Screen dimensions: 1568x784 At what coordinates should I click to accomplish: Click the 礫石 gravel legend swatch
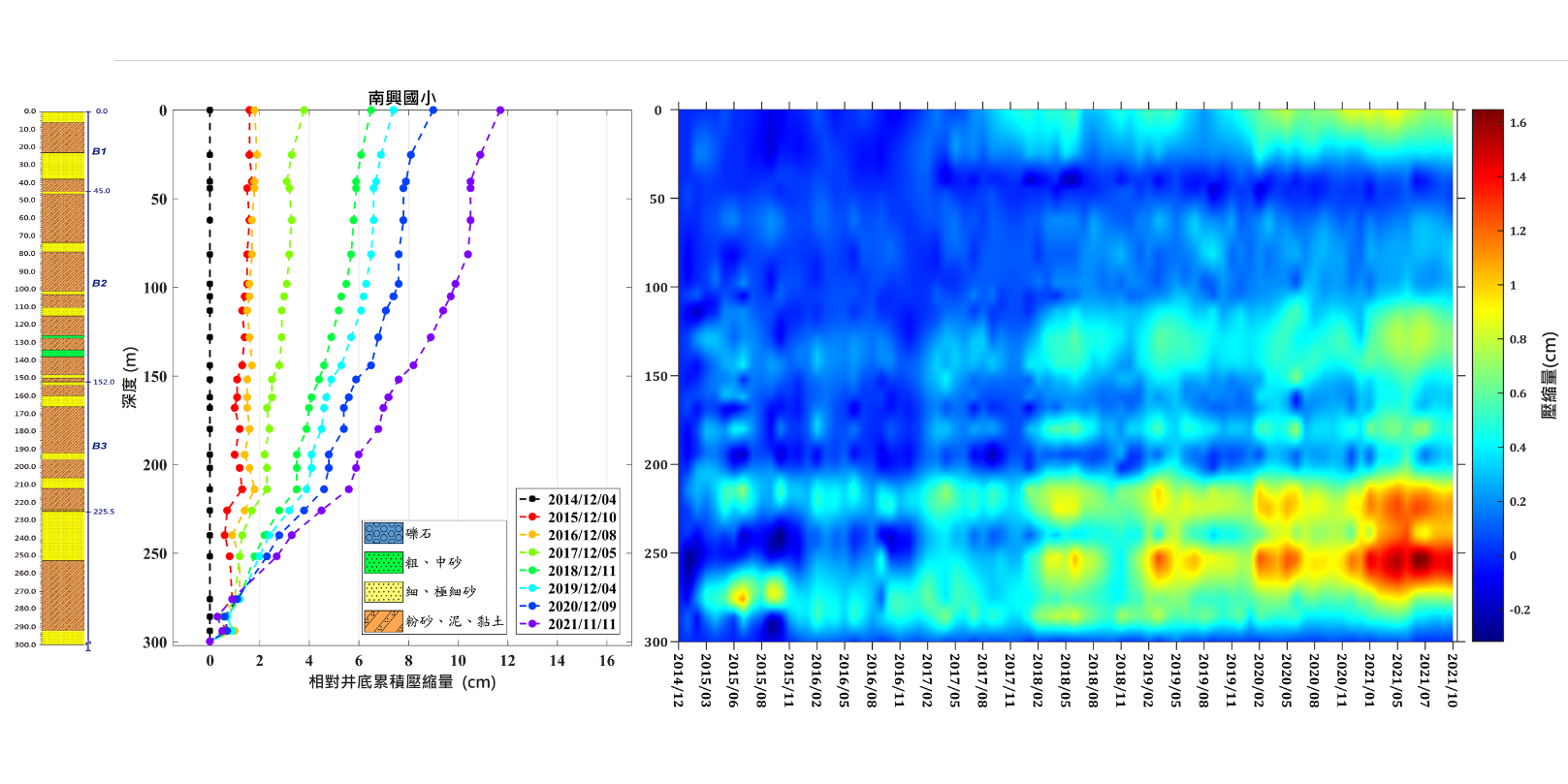383,533
